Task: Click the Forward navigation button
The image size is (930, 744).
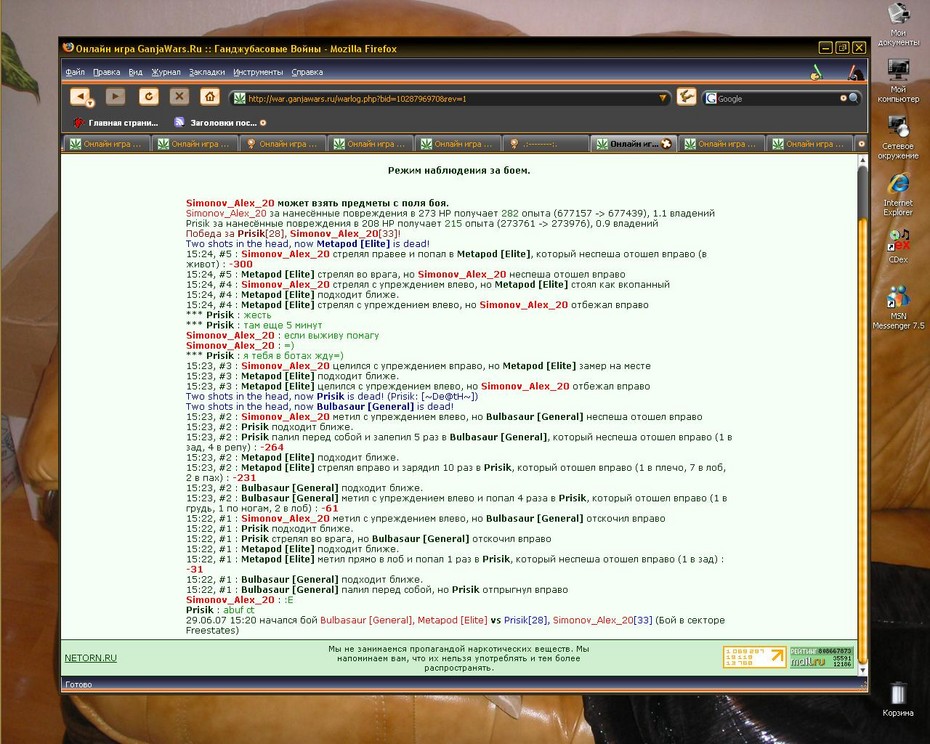Action: click(x=115, y=96)
